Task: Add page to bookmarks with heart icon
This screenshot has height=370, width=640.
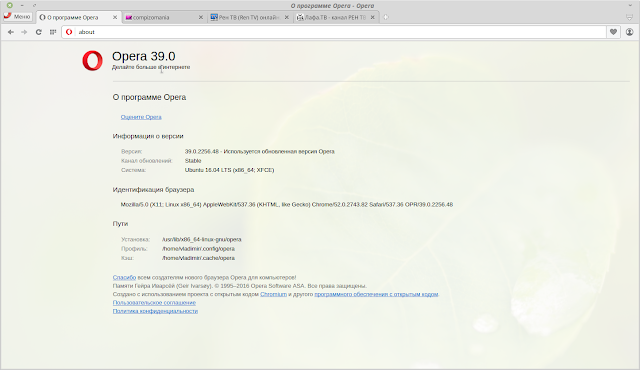Action: (613, 32)
